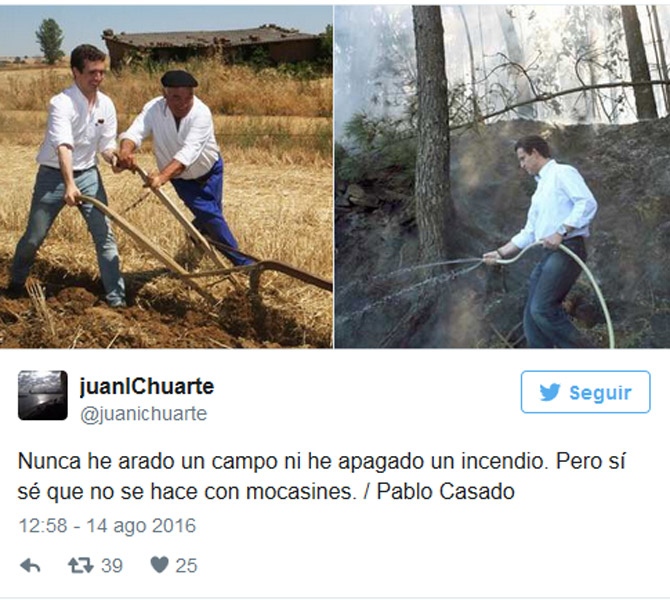Image resolution: width=670 pixels, height=600 pixels.
Task: Click the Twitter bird icon in Seguir
Action: [550, 392]
